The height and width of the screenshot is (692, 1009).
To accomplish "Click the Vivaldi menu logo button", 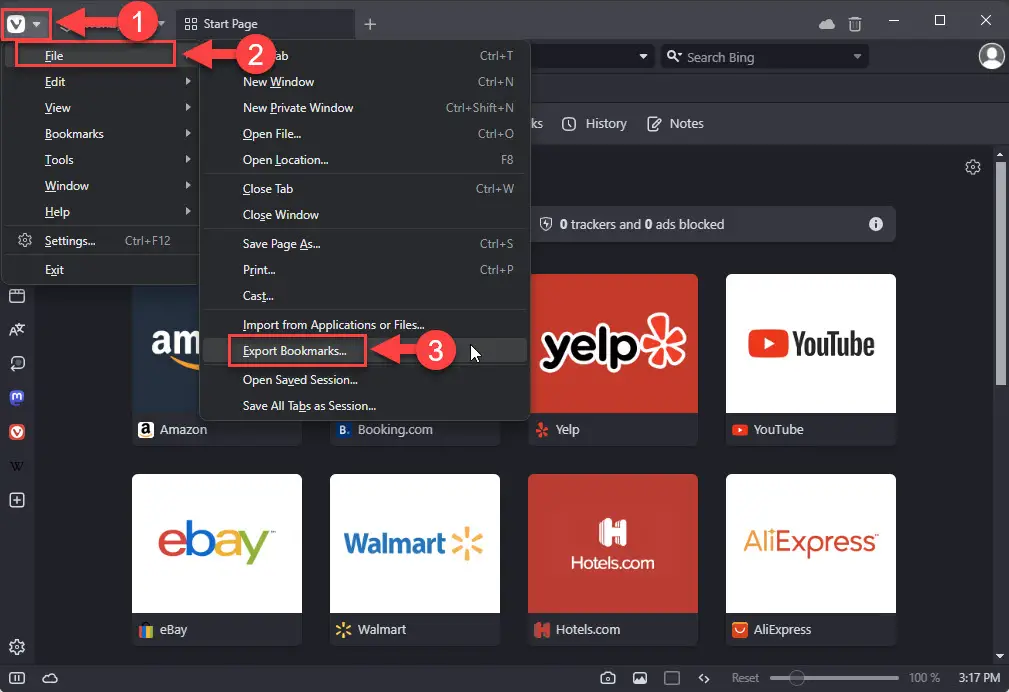I will [x=16, y=24].
